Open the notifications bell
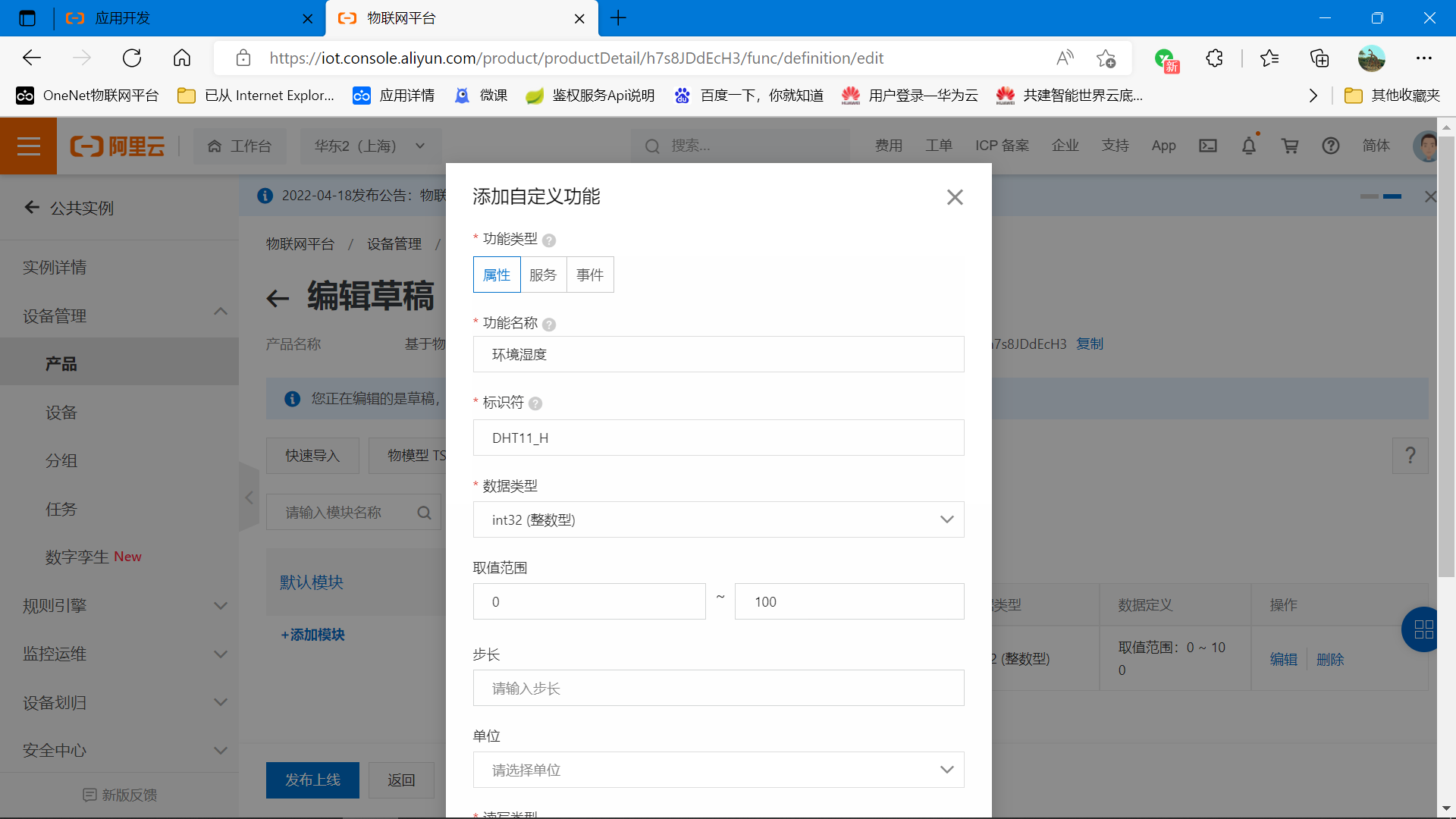Screen dimensions: 1456x819 point(1249,146)
